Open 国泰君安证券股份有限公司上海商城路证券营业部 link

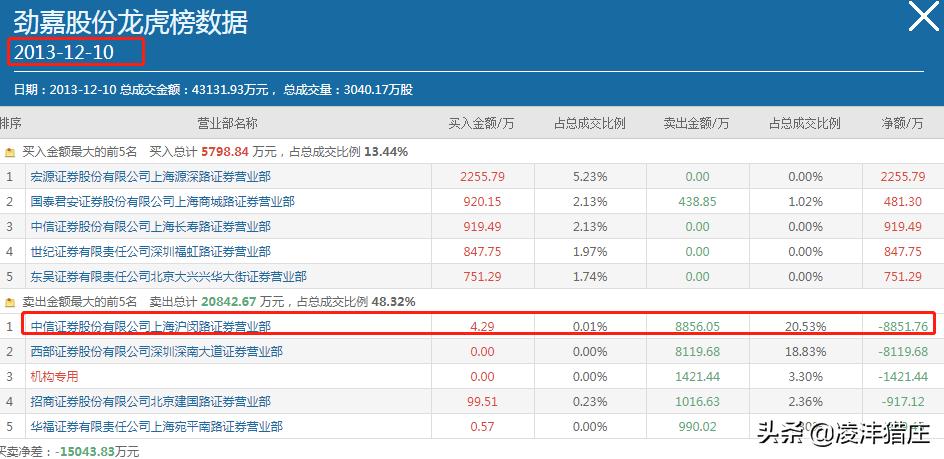click(163, 202)
